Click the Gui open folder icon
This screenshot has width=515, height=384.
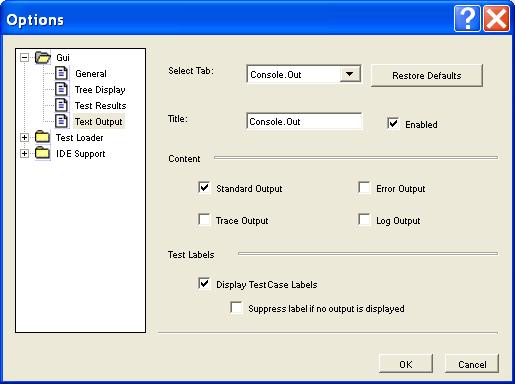pyautogui.click(x=43, y=57)
